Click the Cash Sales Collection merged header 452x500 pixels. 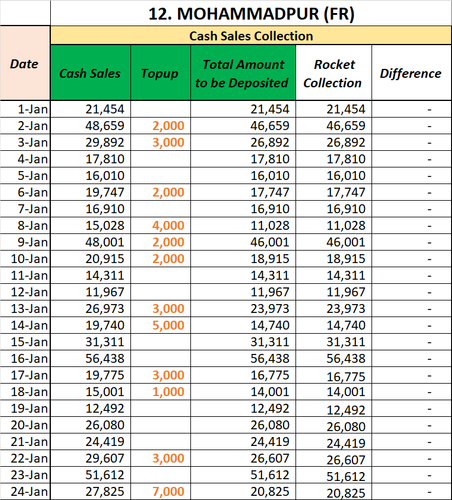251,35
